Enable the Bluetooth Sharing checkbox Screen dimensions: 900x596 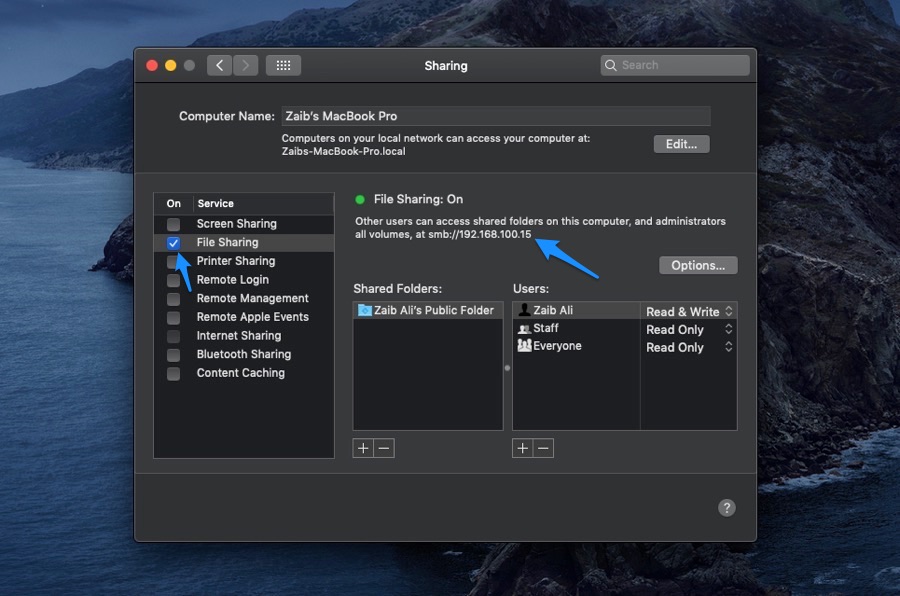coord(173,355)
